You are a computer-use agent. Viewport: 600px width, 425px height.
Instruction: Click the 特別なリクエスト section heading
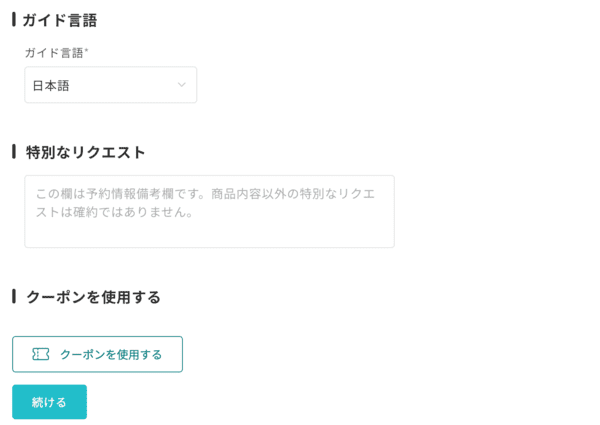86,152
